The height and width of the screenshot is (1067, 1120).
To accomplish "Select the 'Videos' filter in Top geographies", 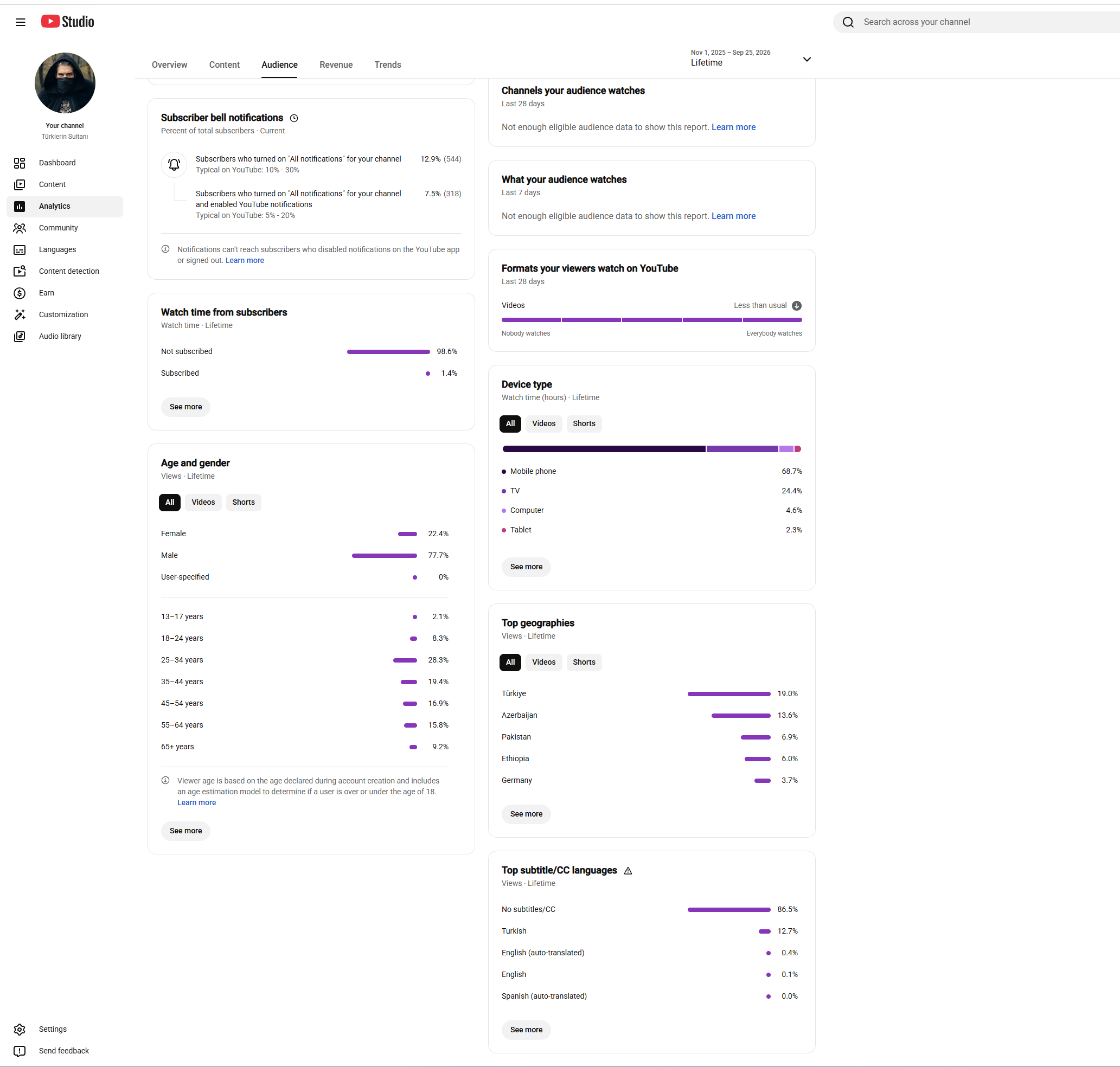I will 543,662.
